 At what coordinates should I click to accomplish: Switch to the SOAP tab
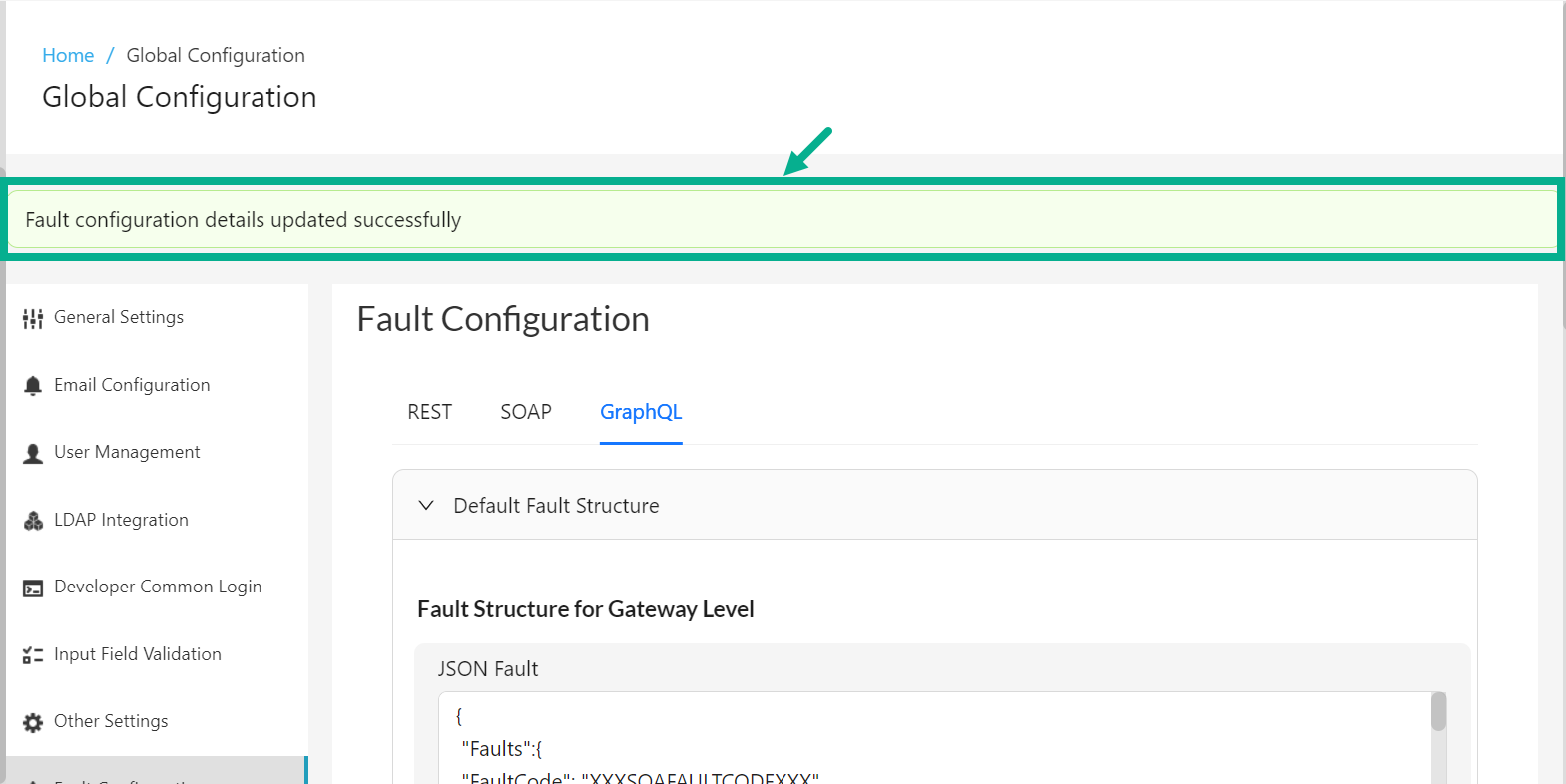pos(526,411)
